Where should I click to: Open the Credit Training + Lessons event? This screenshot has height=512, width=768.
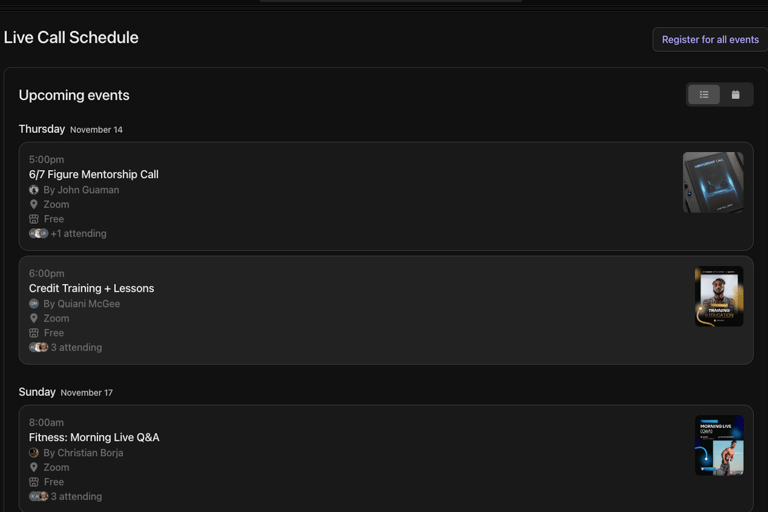pos(92,288)
